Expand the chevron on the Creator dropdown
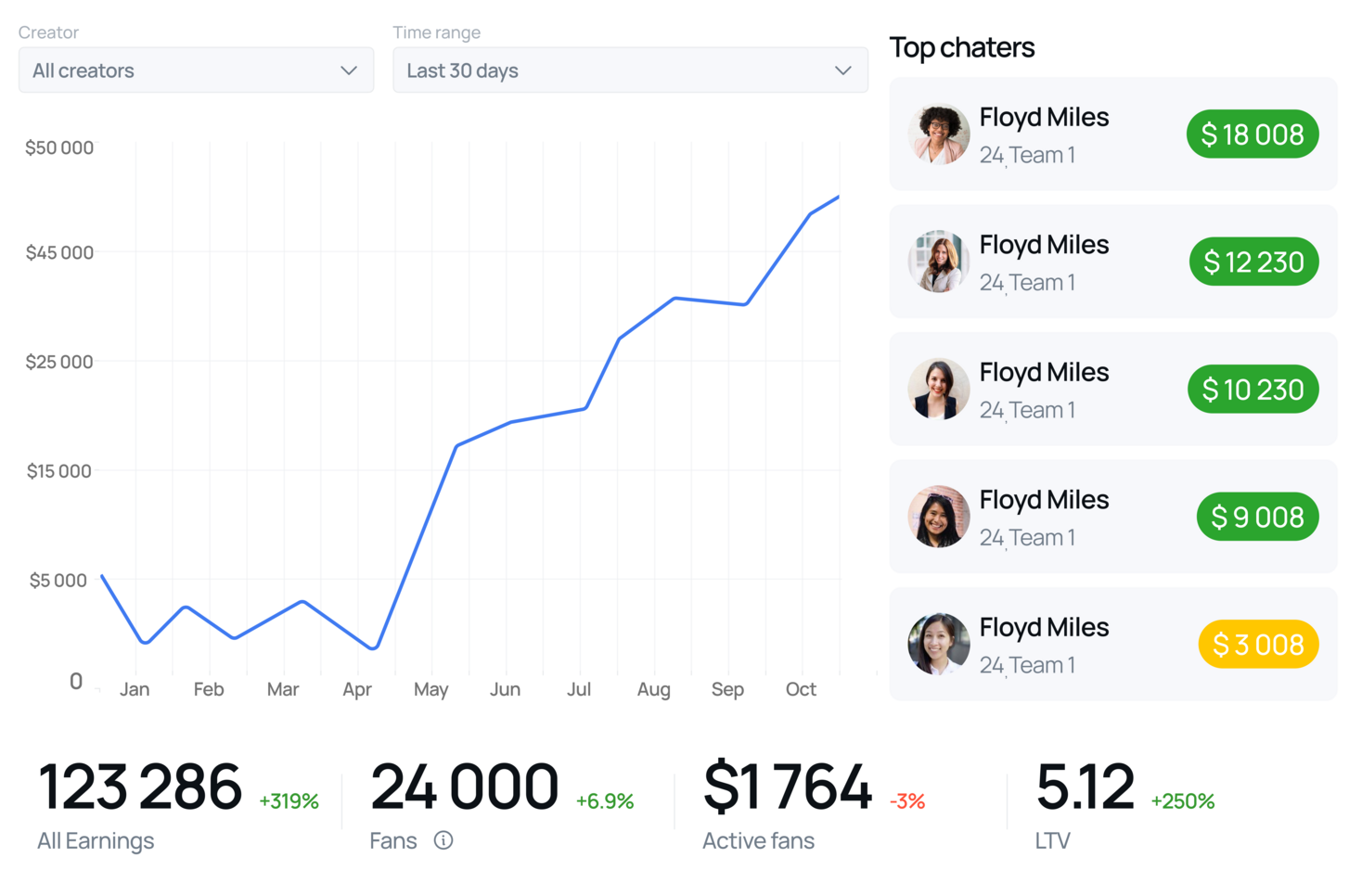The image size is (1349, 896). point(349,70)
